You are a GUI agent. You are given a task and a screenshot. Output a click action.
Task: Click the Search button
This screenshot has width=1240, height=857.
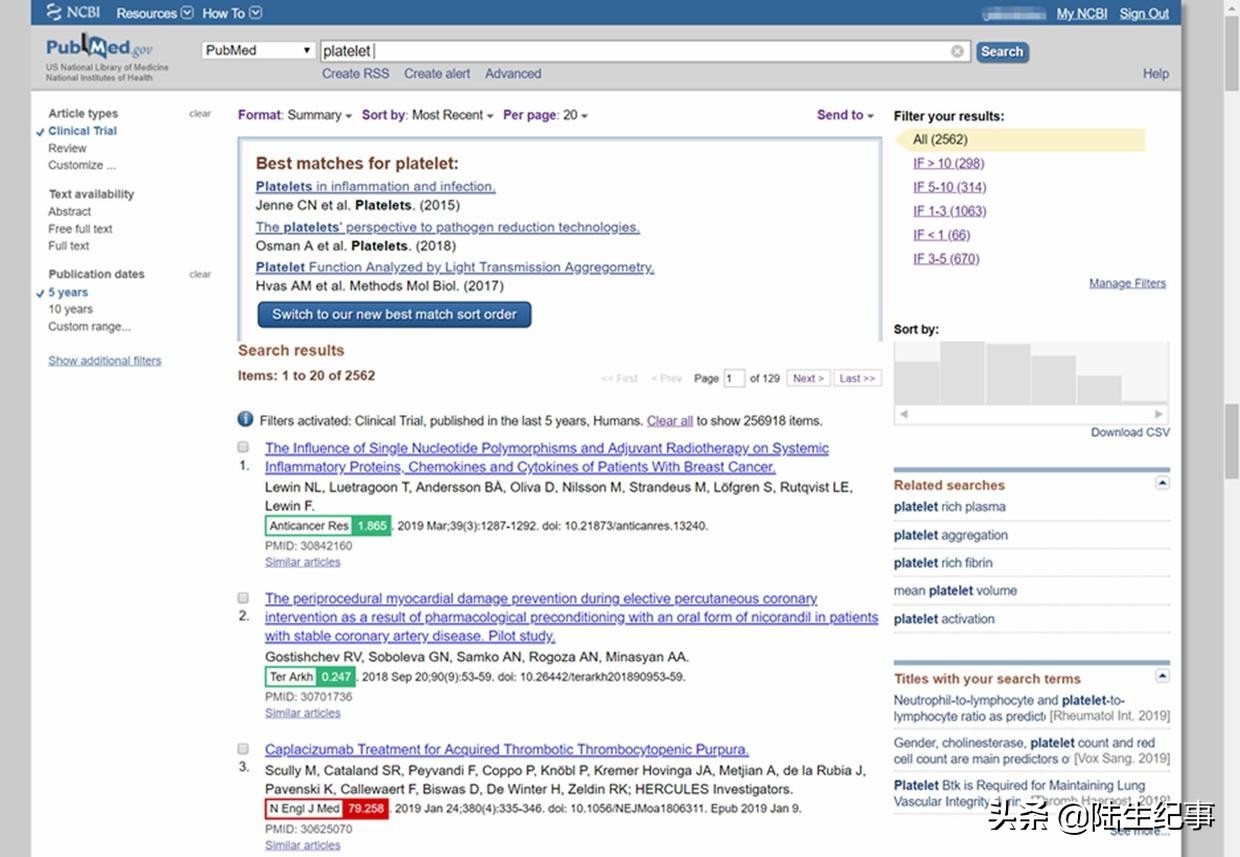[x=1001, y=52]
